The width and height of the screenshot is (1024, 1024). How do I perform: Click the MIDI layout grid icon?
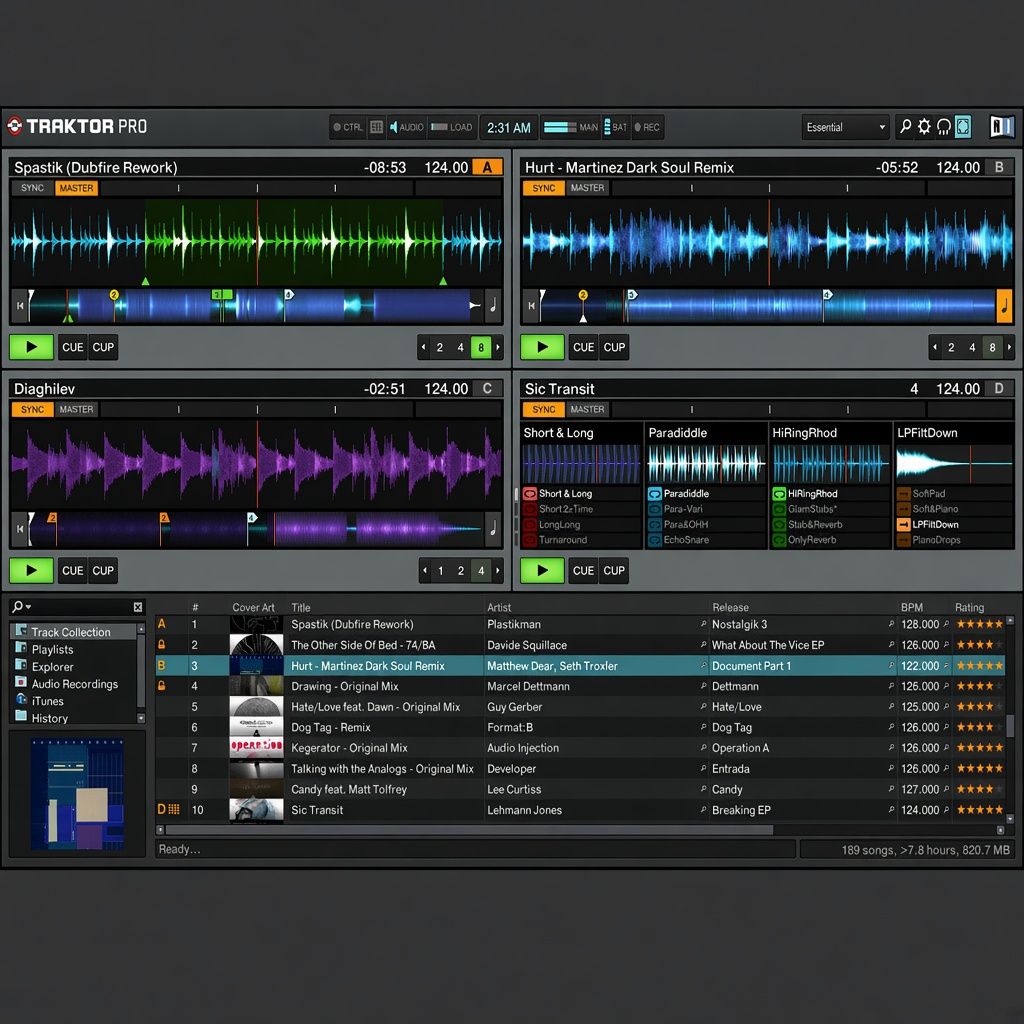[376, 127]
